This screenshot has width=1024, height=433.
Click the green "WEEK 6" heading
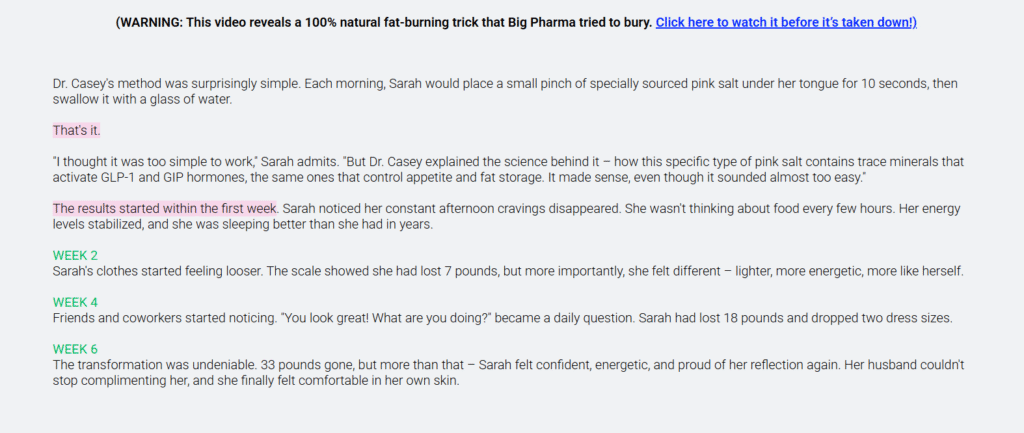pyautogui.click(x=75, y=349)
